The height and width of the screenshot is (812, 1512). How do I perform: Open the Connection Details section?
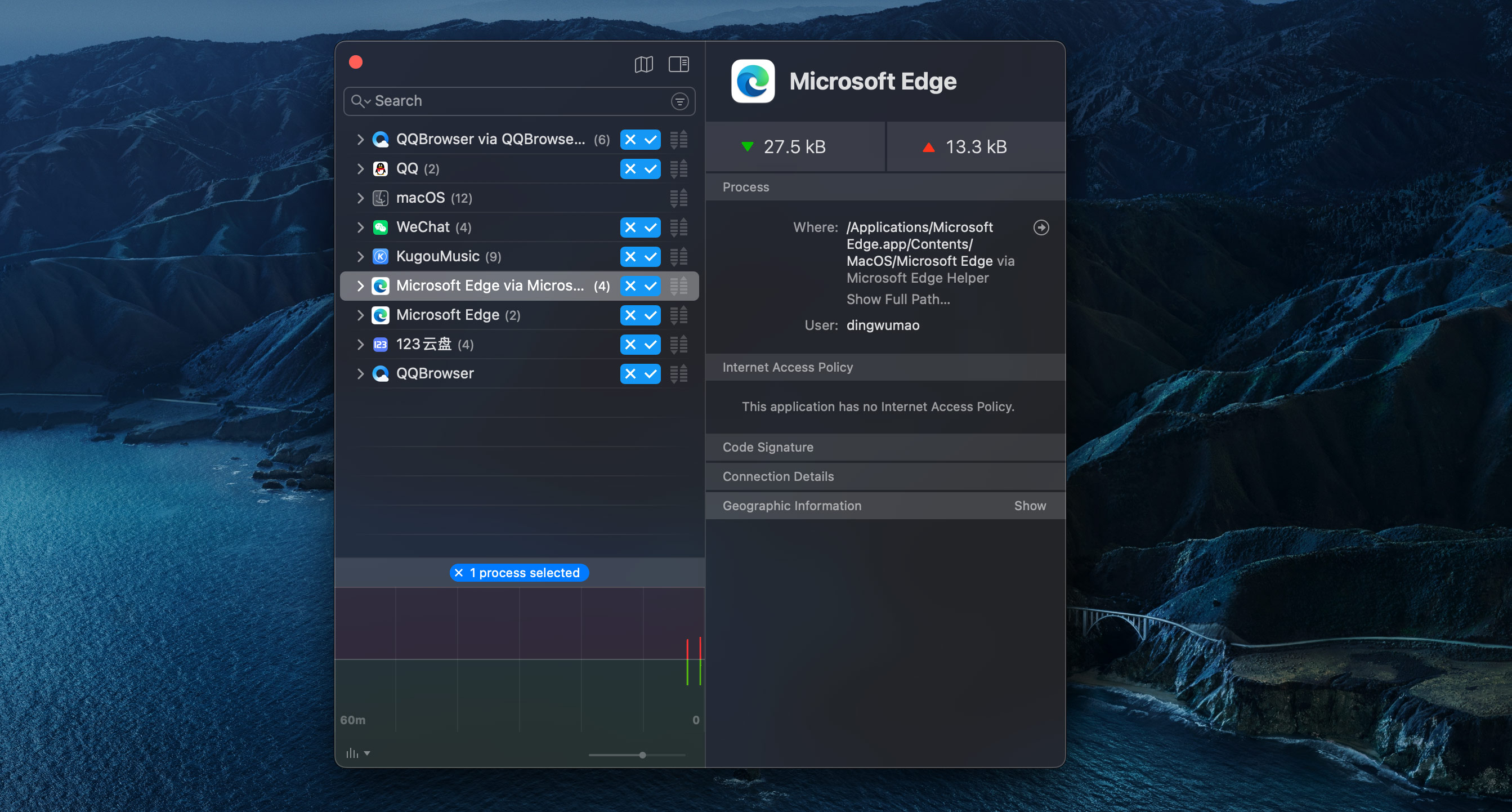point(778,476)
